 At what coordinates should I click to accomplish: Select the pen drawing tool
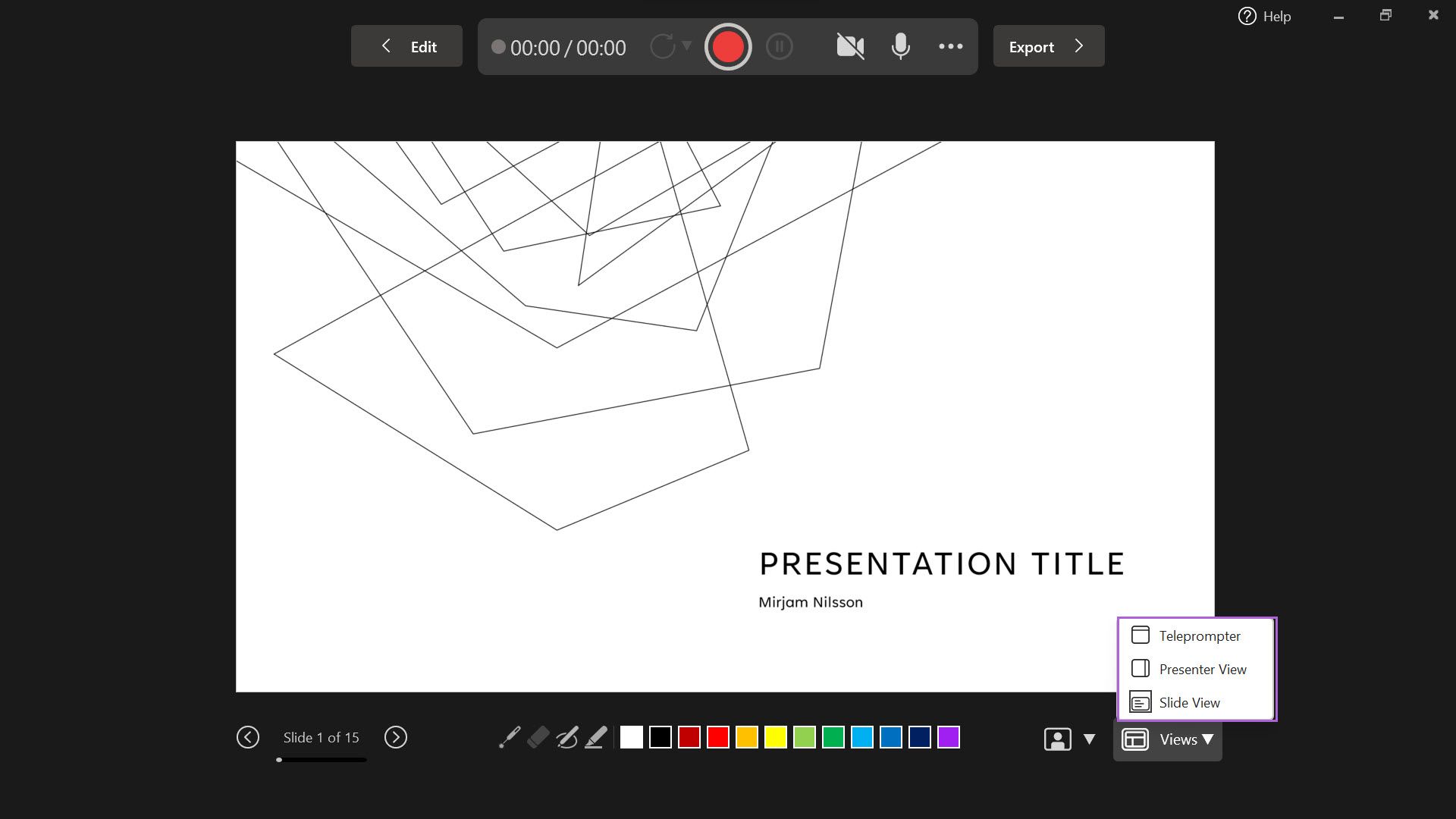567,737
